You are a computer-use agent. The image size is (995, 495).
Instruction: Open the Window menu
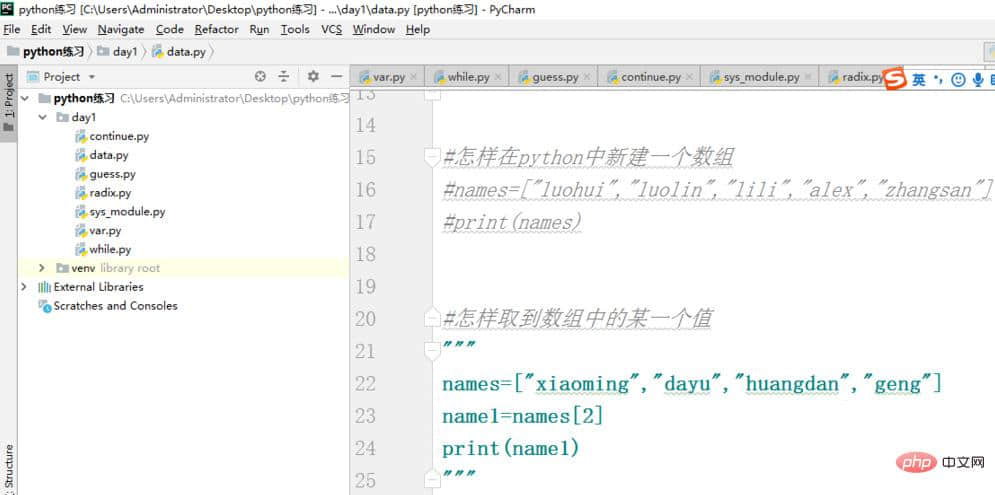point(374,29)
